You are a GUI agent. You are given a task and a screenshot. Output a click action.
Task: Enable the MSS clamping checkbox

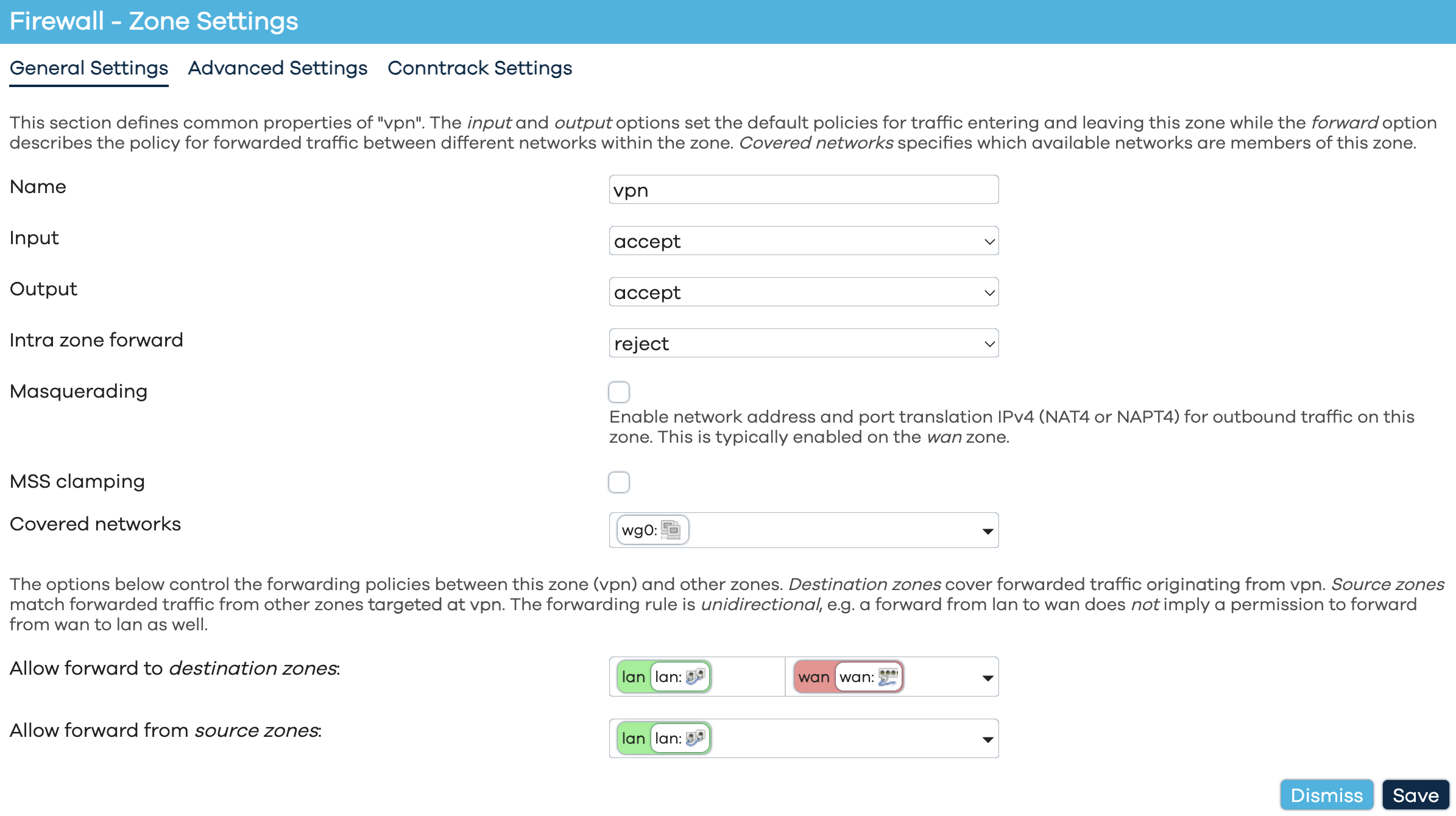click(x=618, y=482)
